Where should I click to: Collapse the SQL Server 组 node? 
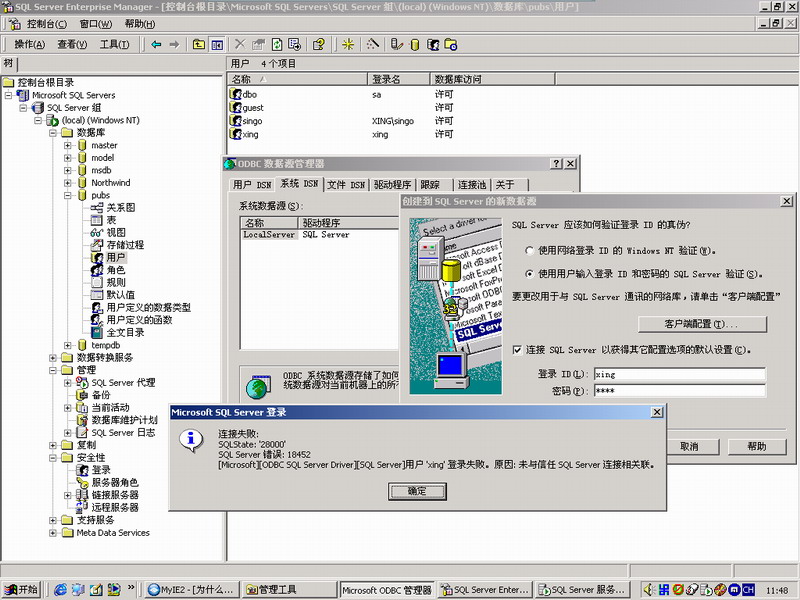click(23, 108)
